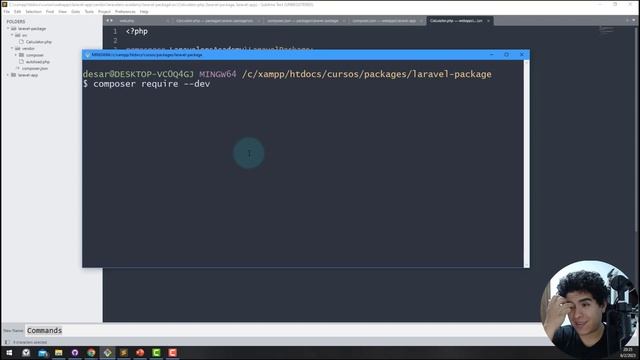
Task: Expand the composer folder arrow
Action: [16, 55]
